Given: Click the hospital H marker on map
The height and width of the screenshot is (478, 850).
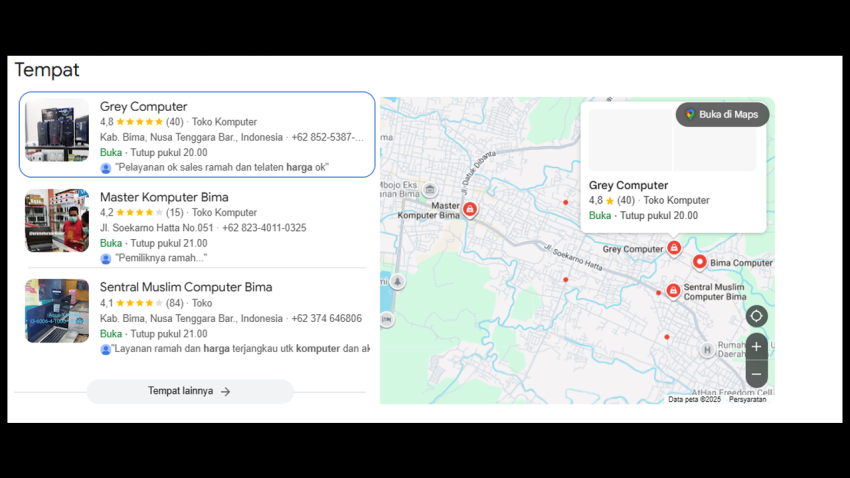Looking at the screenshot, I should pyautogui.click(x=707, y=350).
